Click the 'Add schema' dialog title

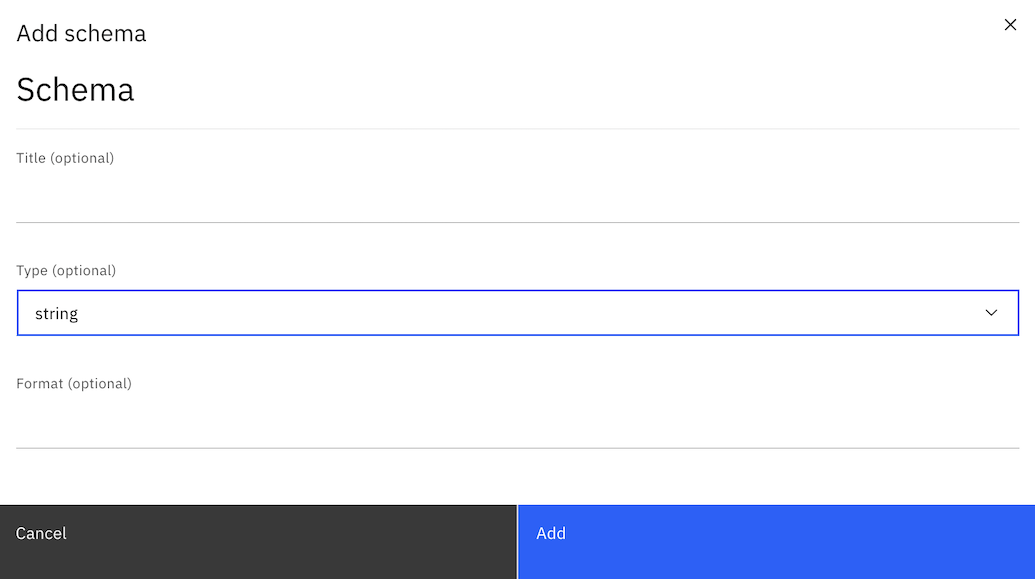(x=81, y=33)
